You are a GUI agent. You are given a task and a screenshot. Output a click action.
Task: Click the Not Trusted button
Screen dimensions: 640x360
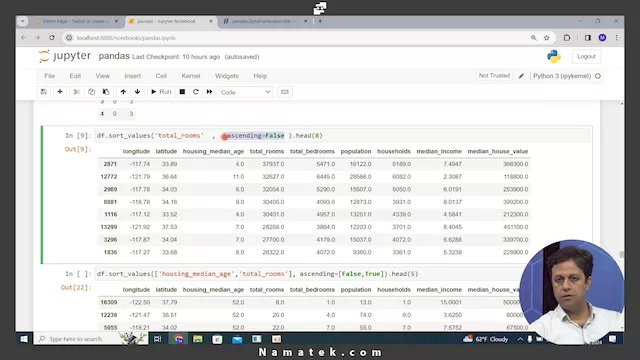[494, 76]
